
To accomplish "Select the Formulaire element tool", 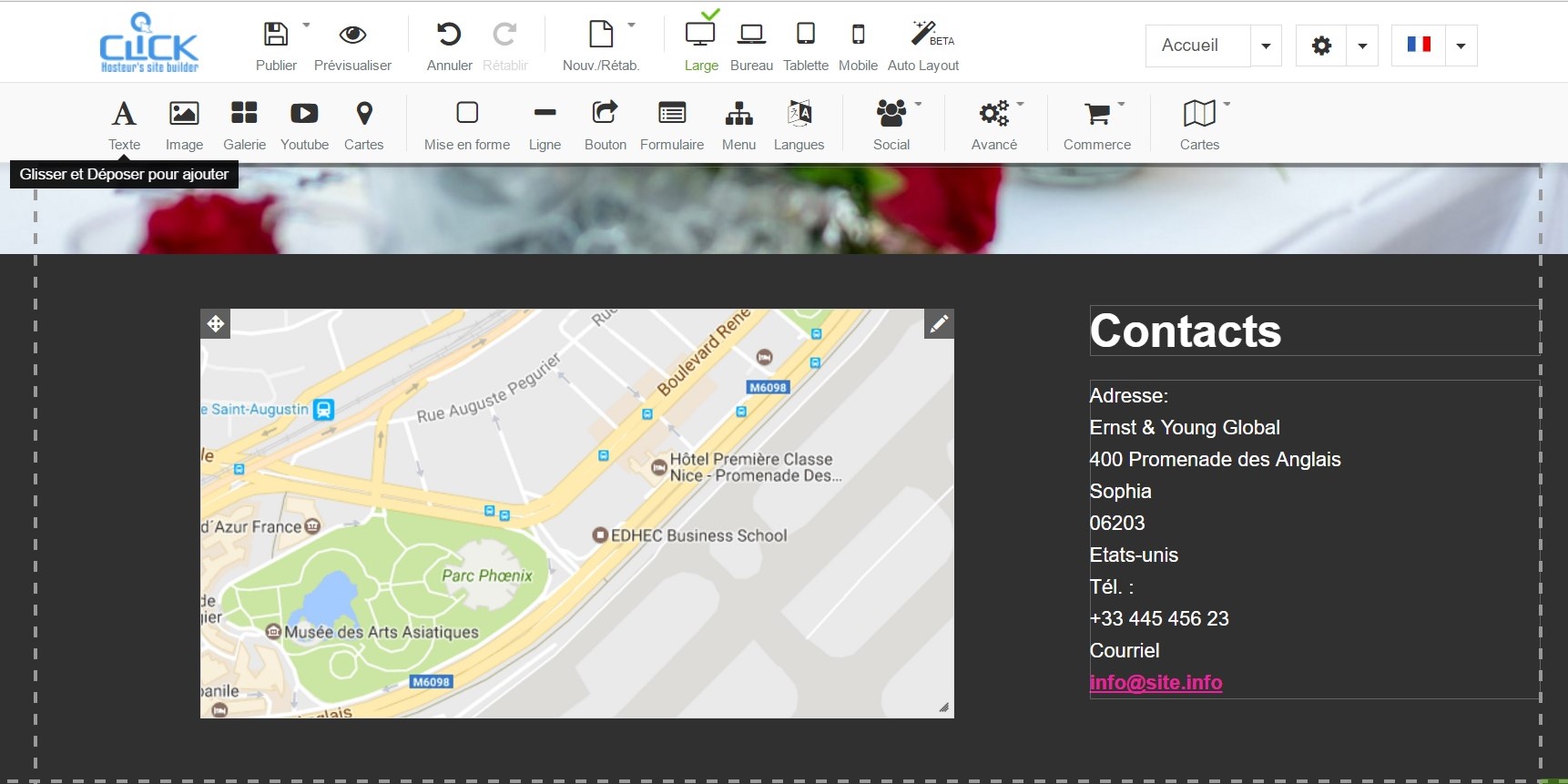I will pos(672,125).
